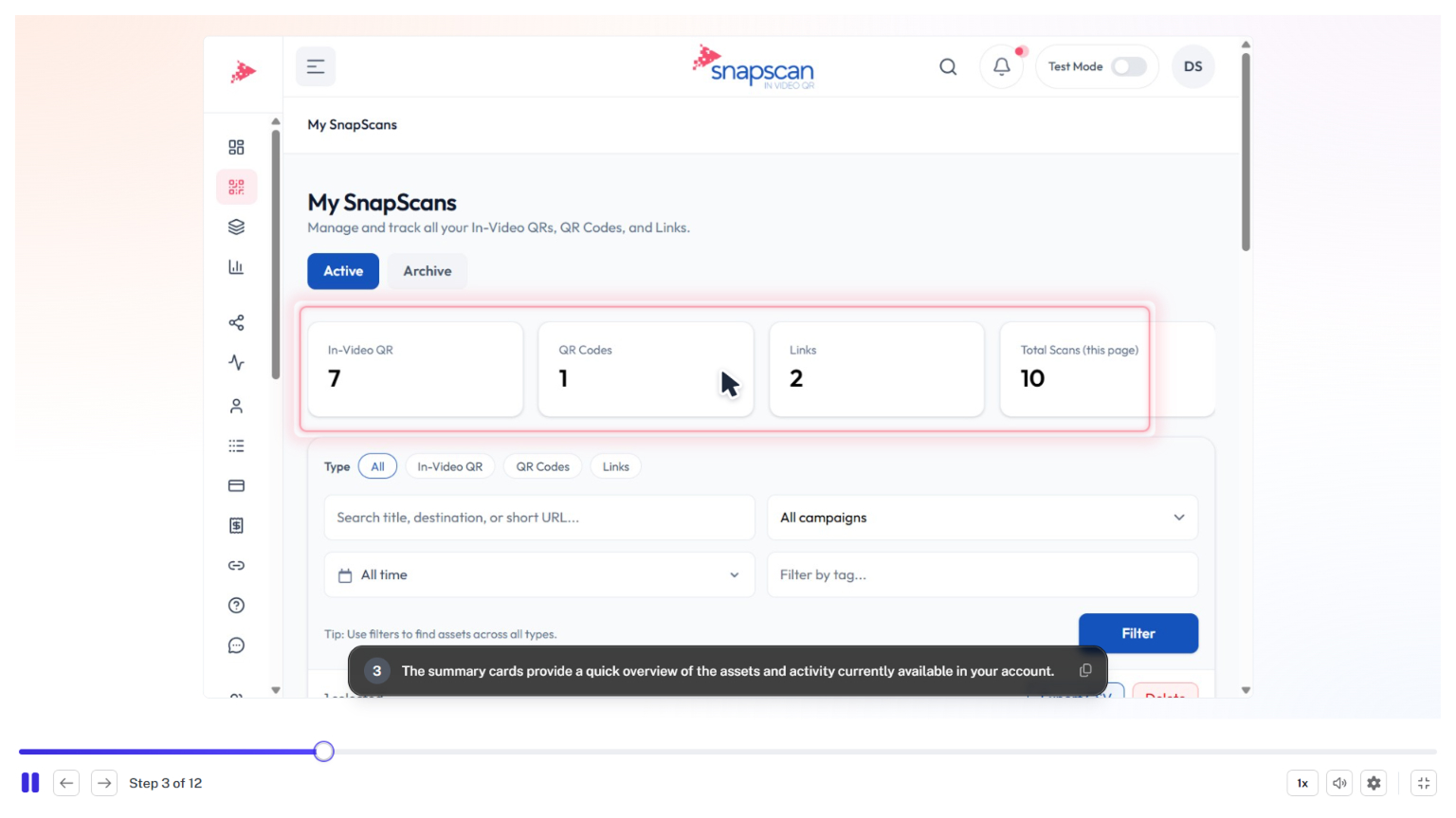The width and height of the screenshot is (1456, 818).
Task: Click the search magnifier in header
Action: click(x=948, y=66)
